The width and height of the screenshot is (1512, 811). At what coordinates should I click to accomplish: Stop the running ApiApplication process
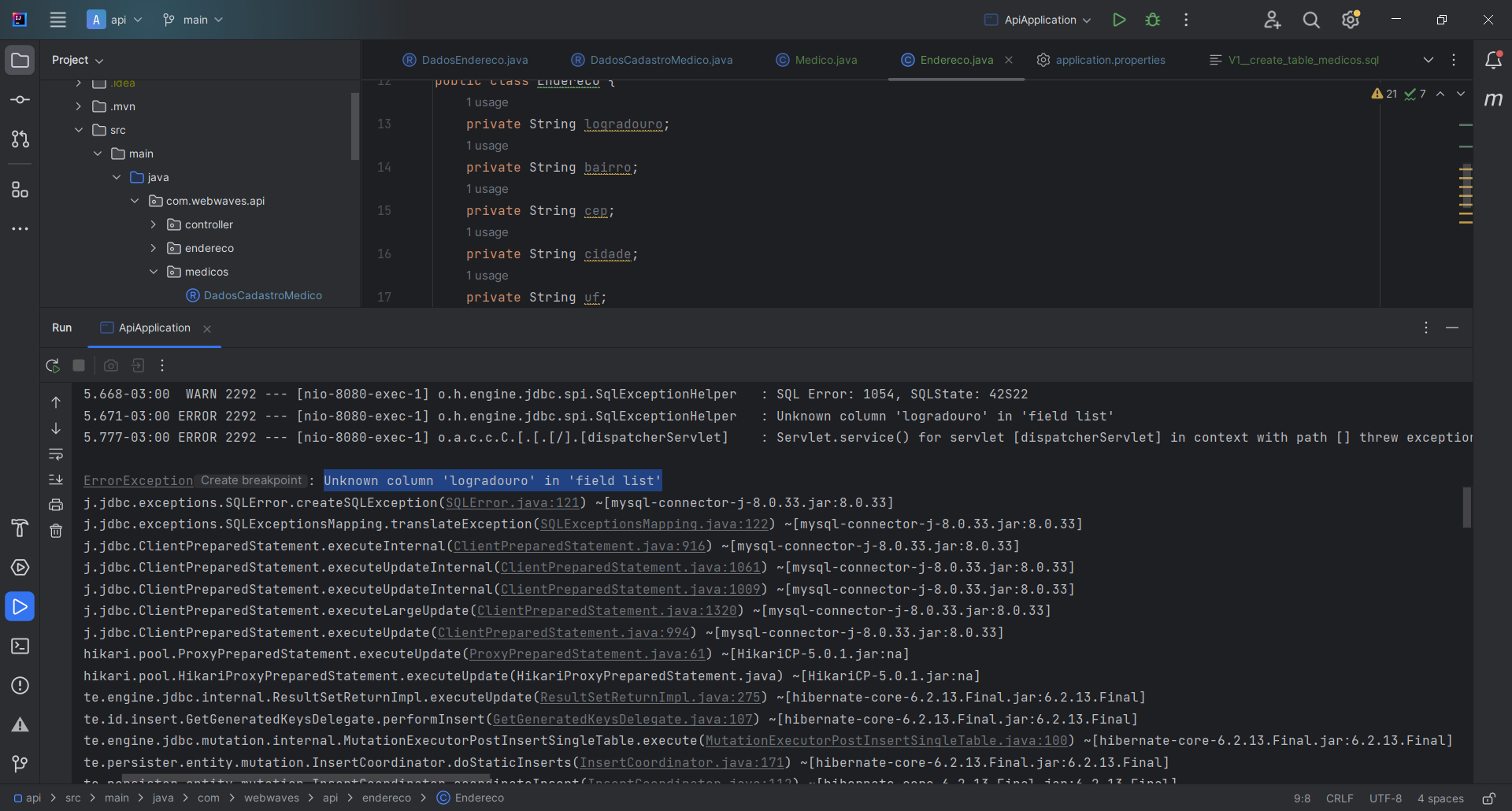click(79, 365)
